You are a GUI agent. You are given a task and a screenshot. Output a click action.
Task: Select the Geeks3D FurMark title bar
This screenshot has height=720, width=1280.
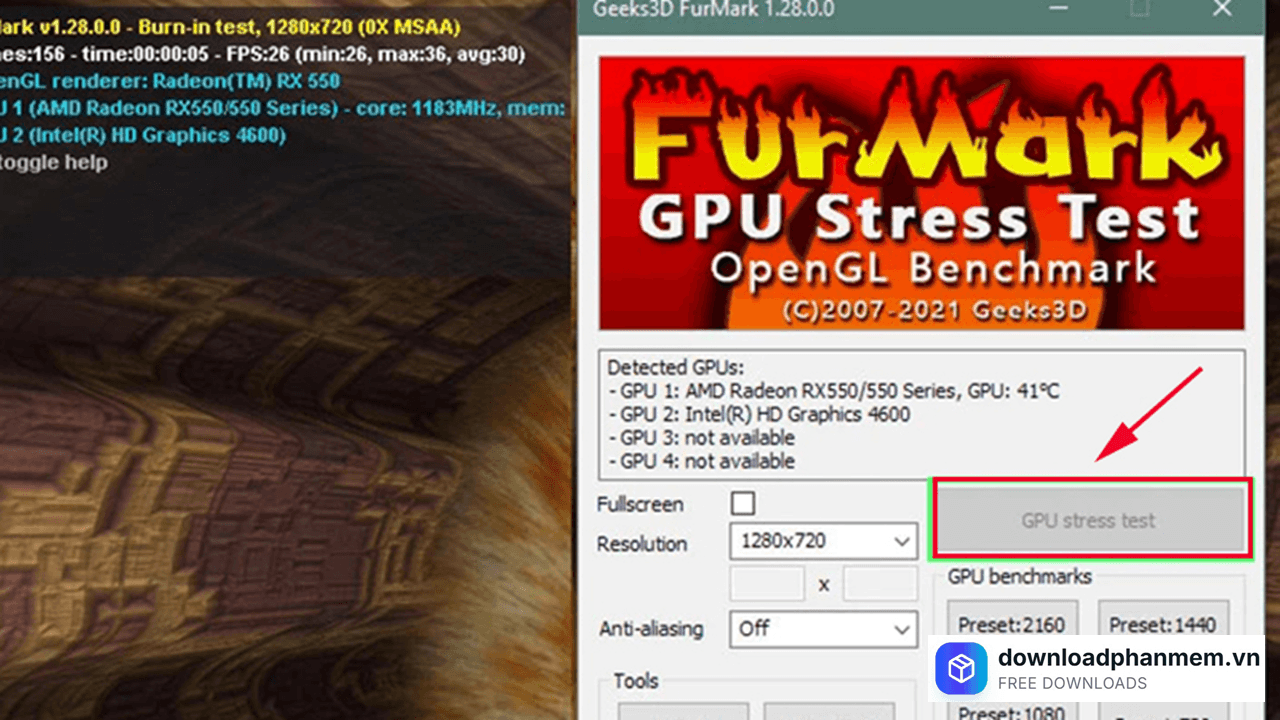712,10
